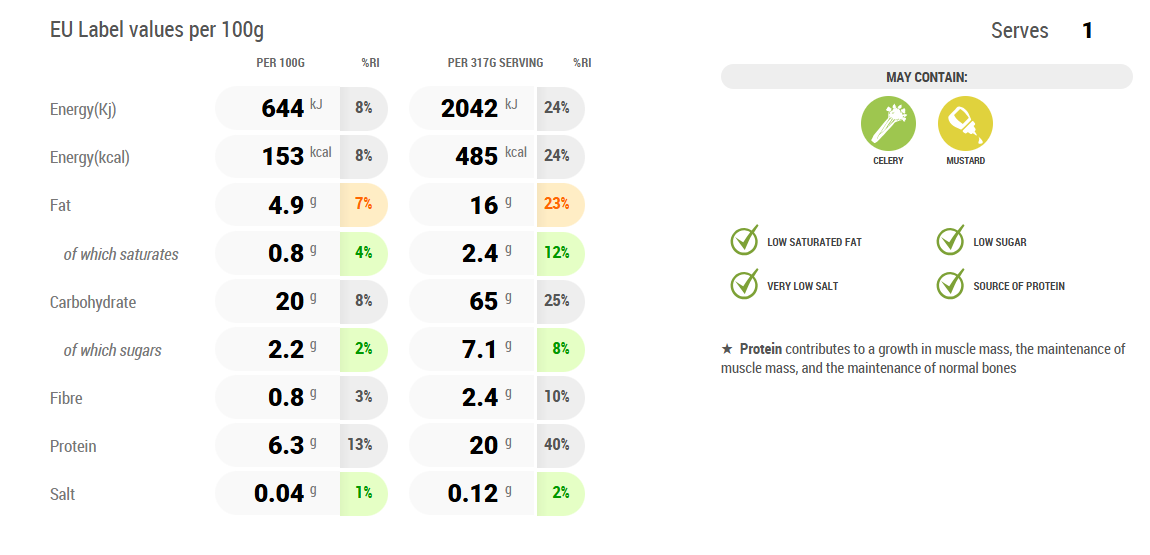Click the Low Saturated Fat checkmark icon
Viewport: 1150px width, 555px height.
pos(745,241)
